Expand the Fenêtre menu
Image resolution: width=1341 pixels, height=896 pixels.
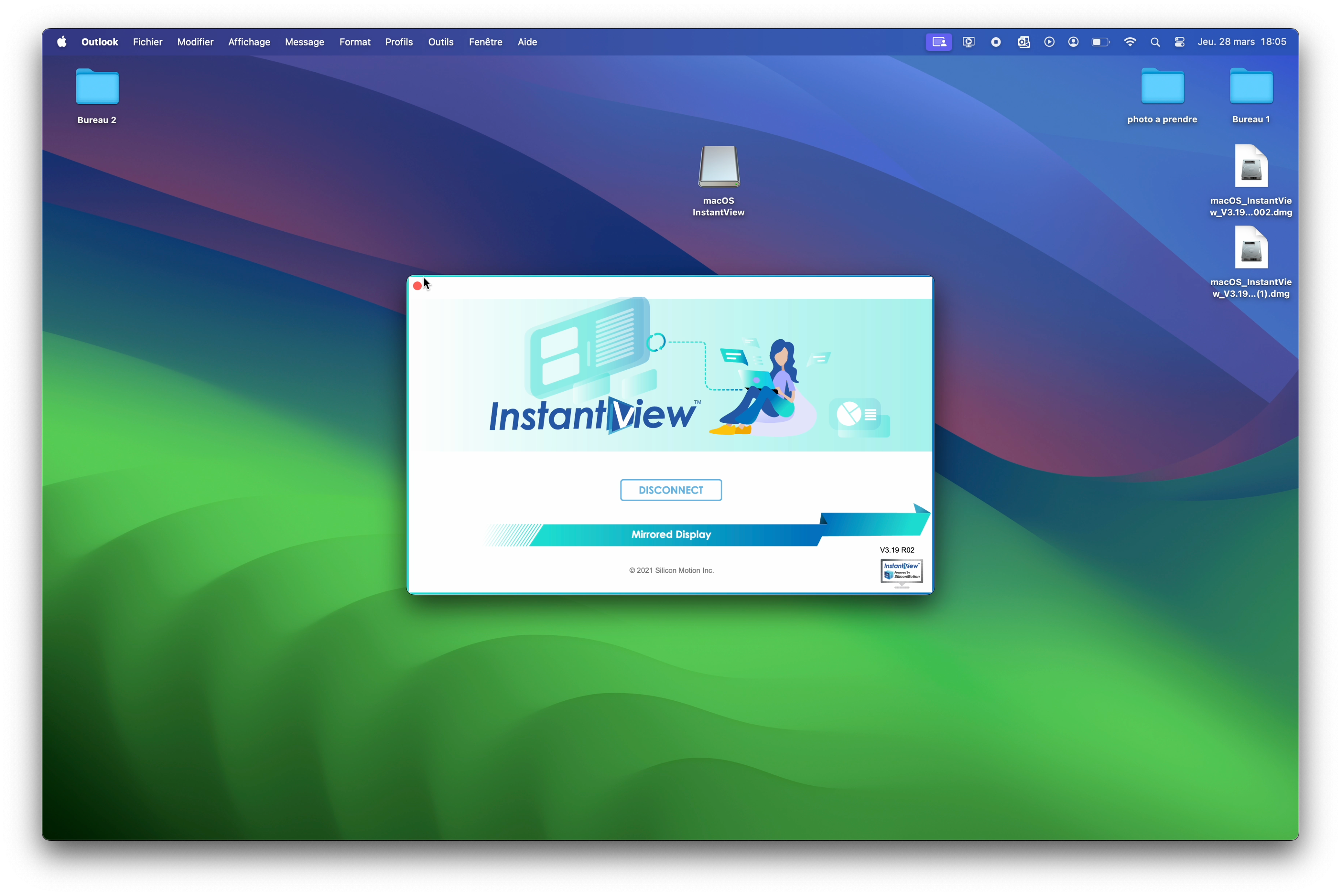tap(485, 42)
